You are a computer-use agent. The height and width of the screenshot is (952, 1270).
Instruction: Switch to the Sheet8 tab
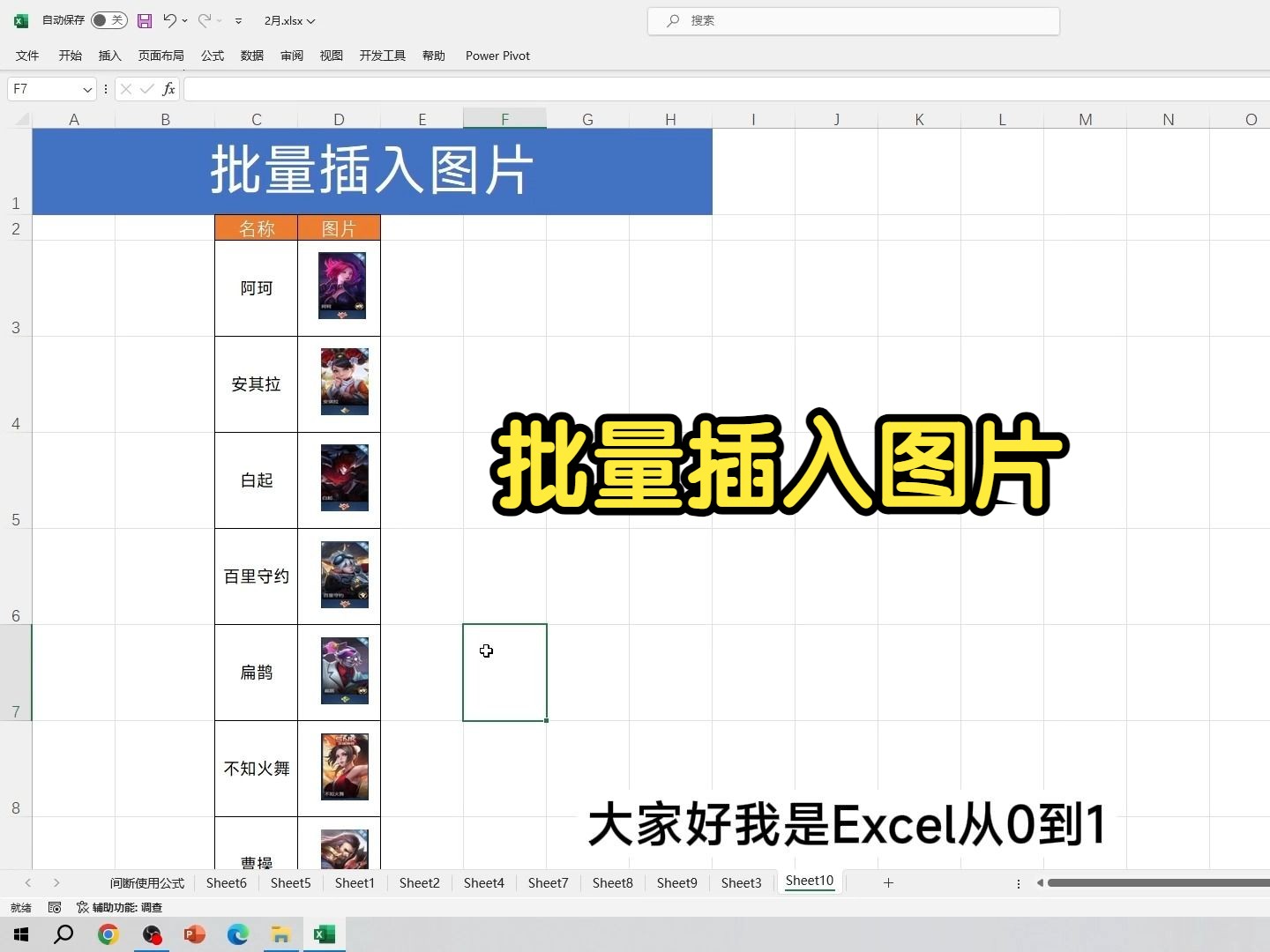612,882
